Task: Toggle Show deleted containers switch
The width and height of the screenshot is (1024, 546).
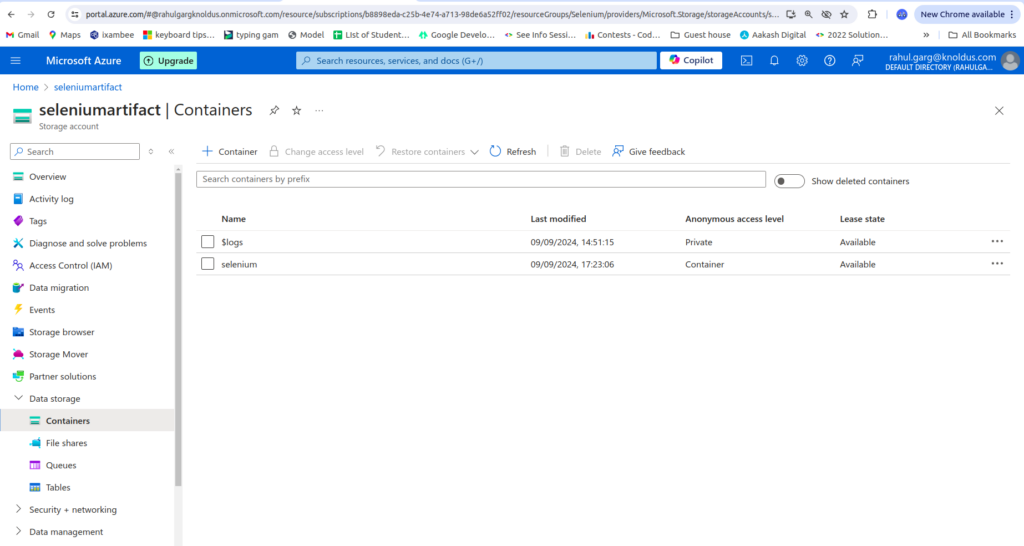Action: (789, 181)
